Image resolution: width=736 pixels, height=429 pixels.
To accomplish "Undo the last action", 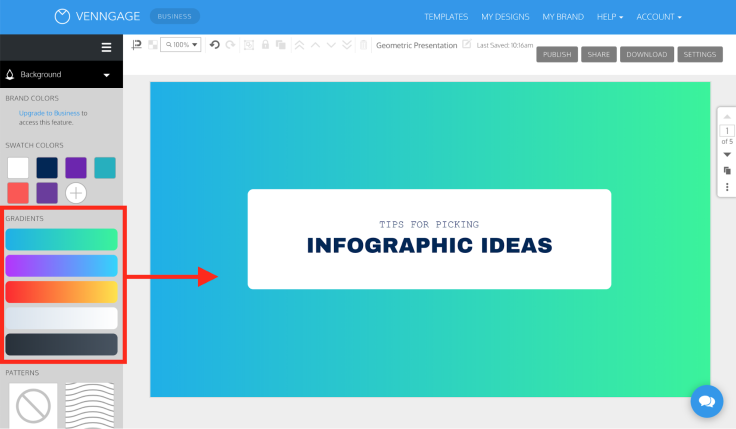I will tap(215, 45).
